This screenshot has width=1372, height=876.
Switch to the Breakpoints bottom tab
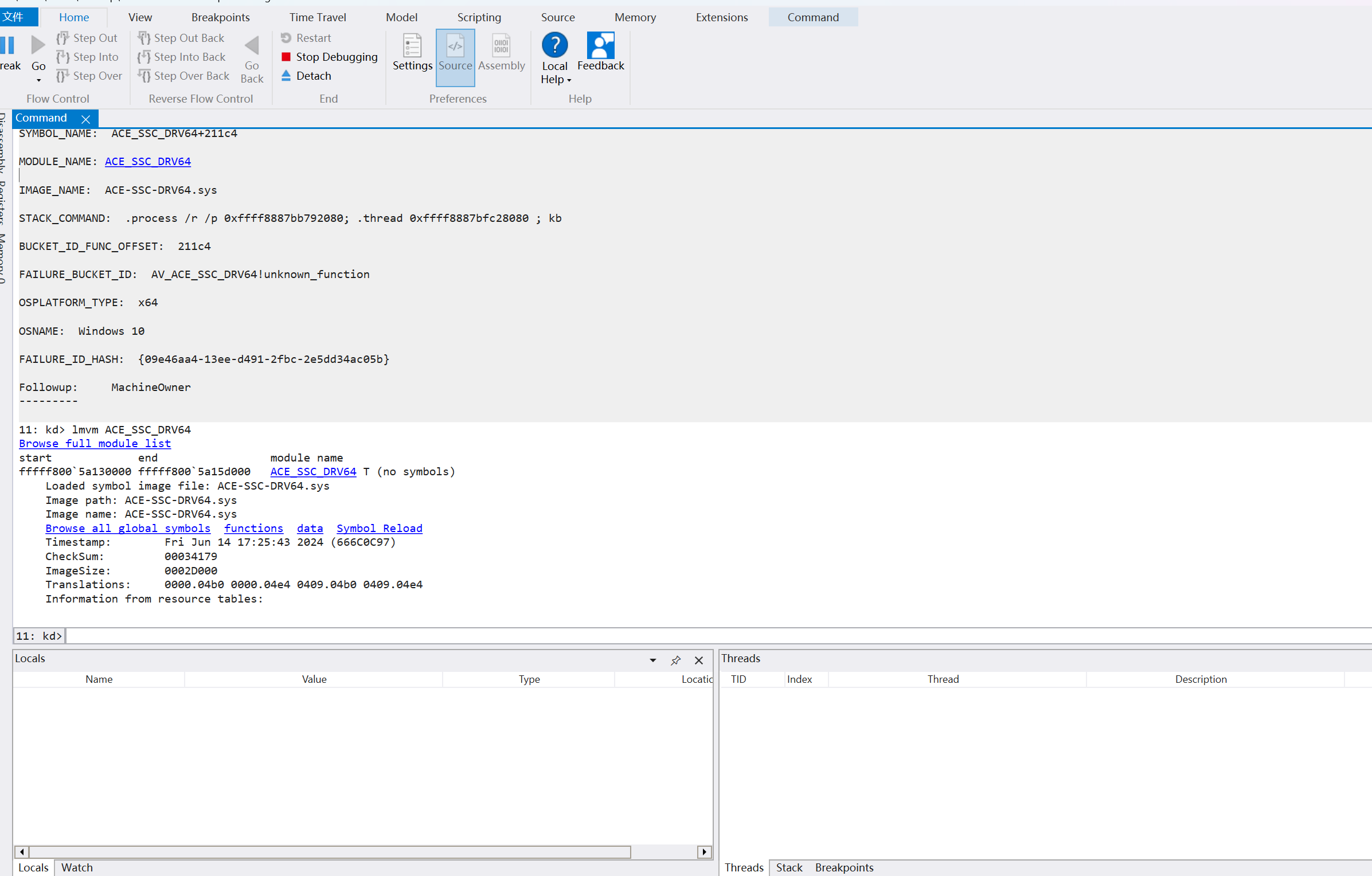pos(844,867)
